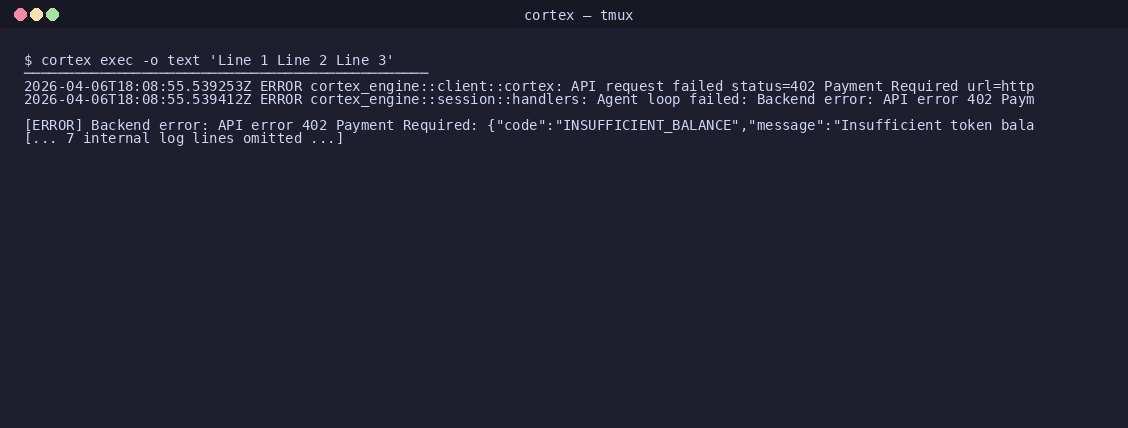Click the red close window button
Image resolution: width=1128 pixels, height=428 pixels.
pyautogui.click(x=21, y=14)
